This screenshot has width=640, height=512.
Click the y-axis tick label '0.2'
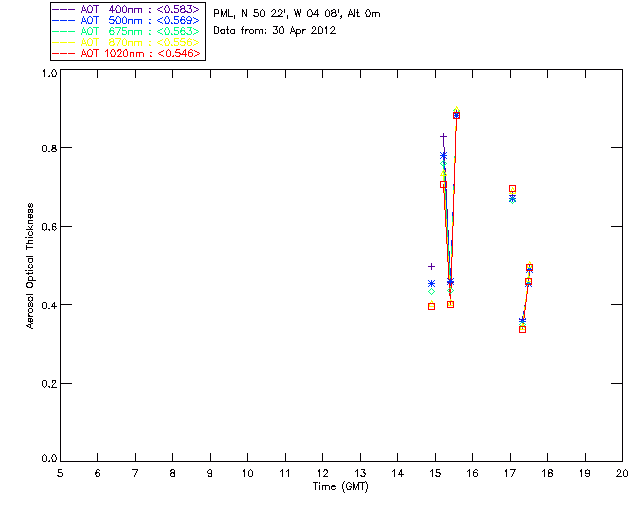49,383
